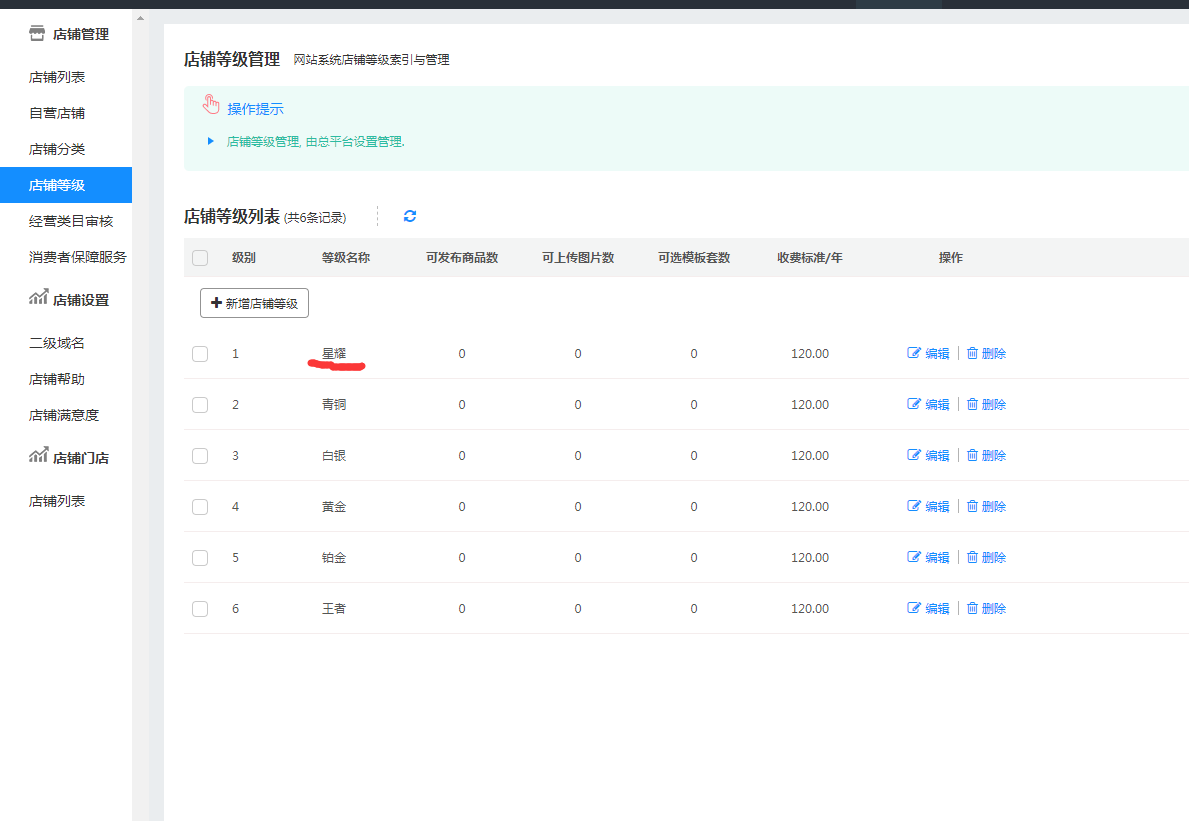Screen dimensions: 1189x821
Task: Click the refresh icon beside 店铺等级列表
Action: [x=410, y=216]
